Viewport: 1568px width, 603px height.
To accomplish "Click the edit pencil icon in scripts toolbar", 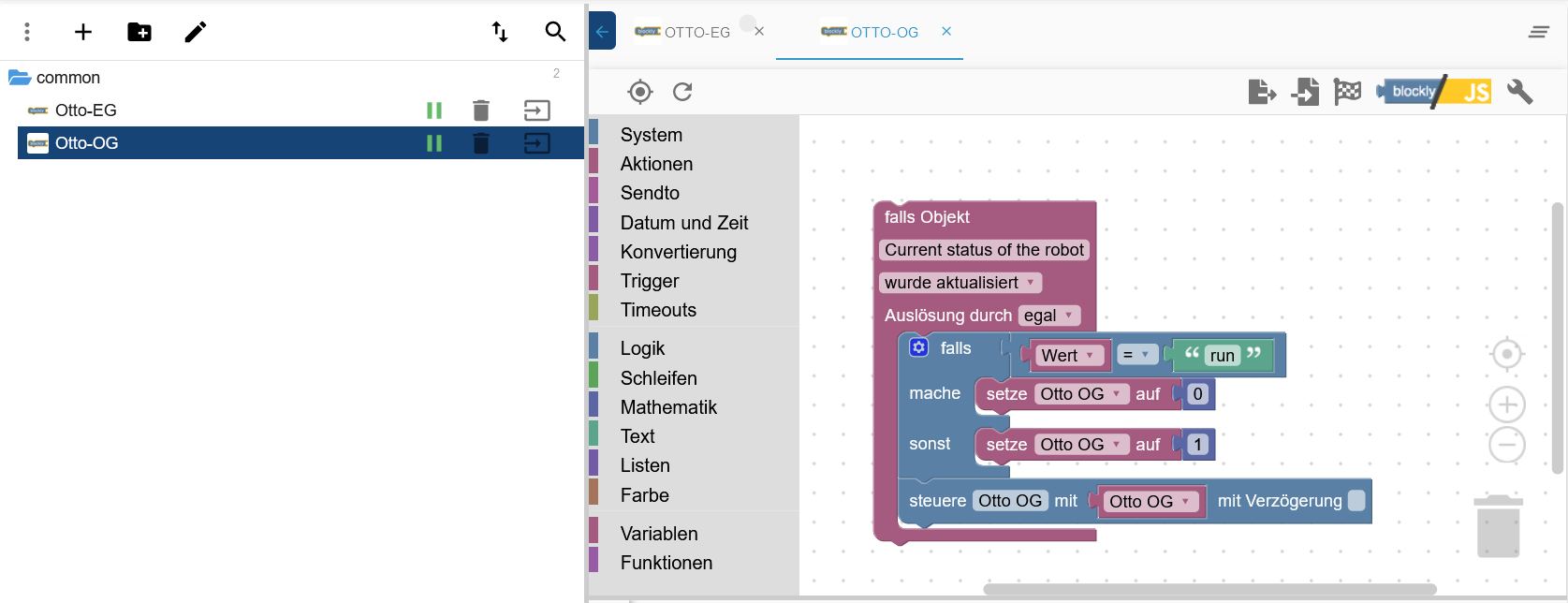I will pyautogui.click(x=196, y=32).
